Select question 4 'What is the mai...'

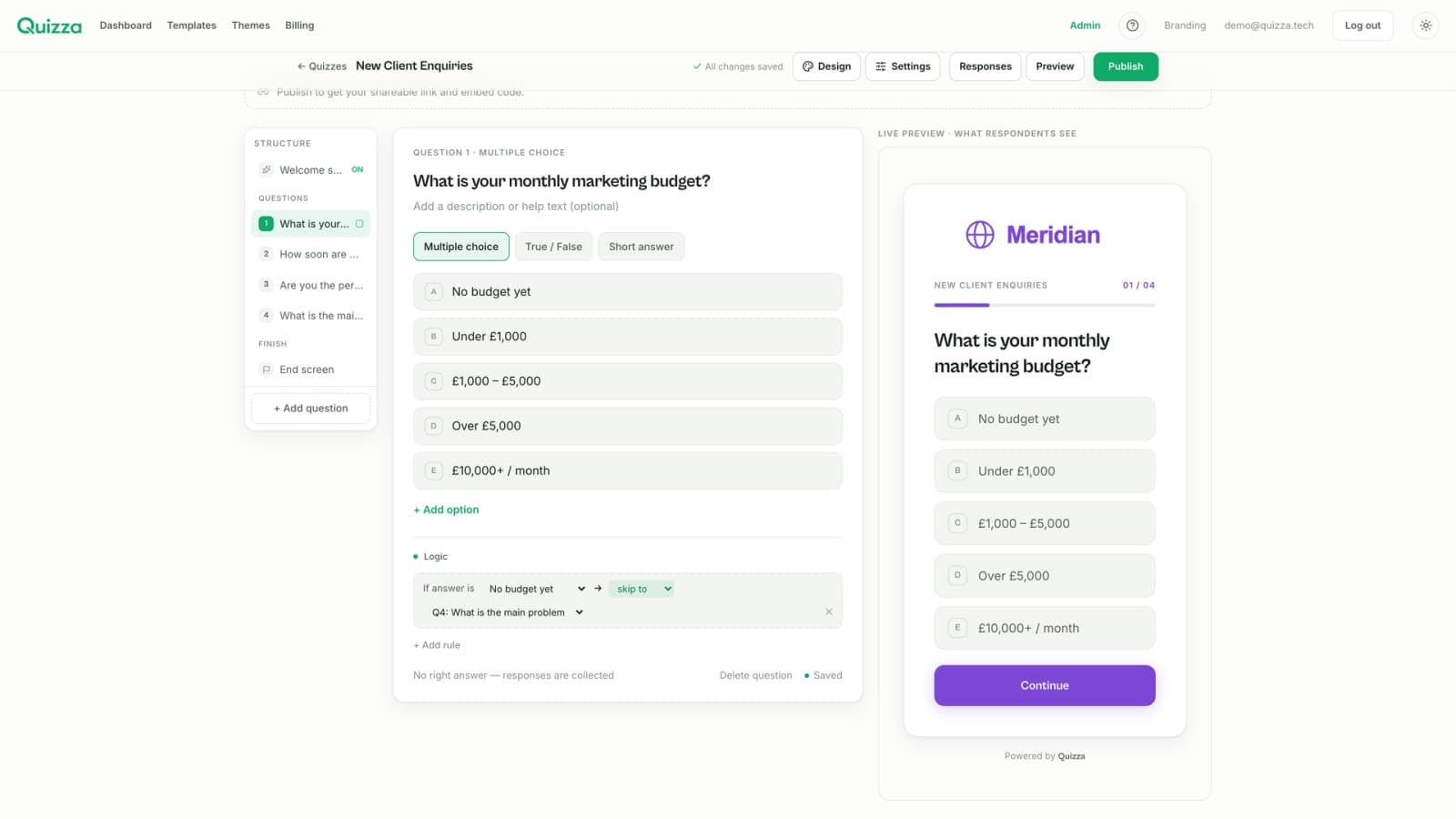pos(311,316)
